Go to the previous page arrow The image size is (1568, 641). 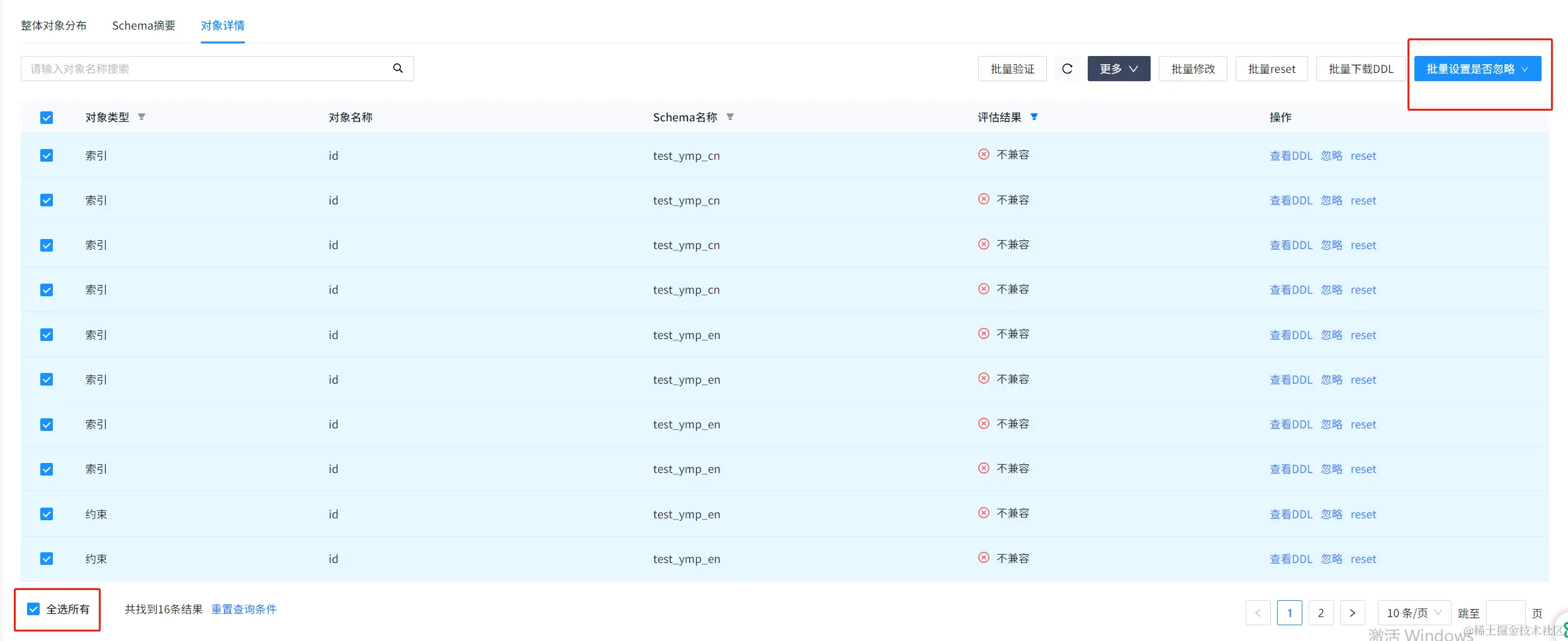click(x=1258, y=613)
